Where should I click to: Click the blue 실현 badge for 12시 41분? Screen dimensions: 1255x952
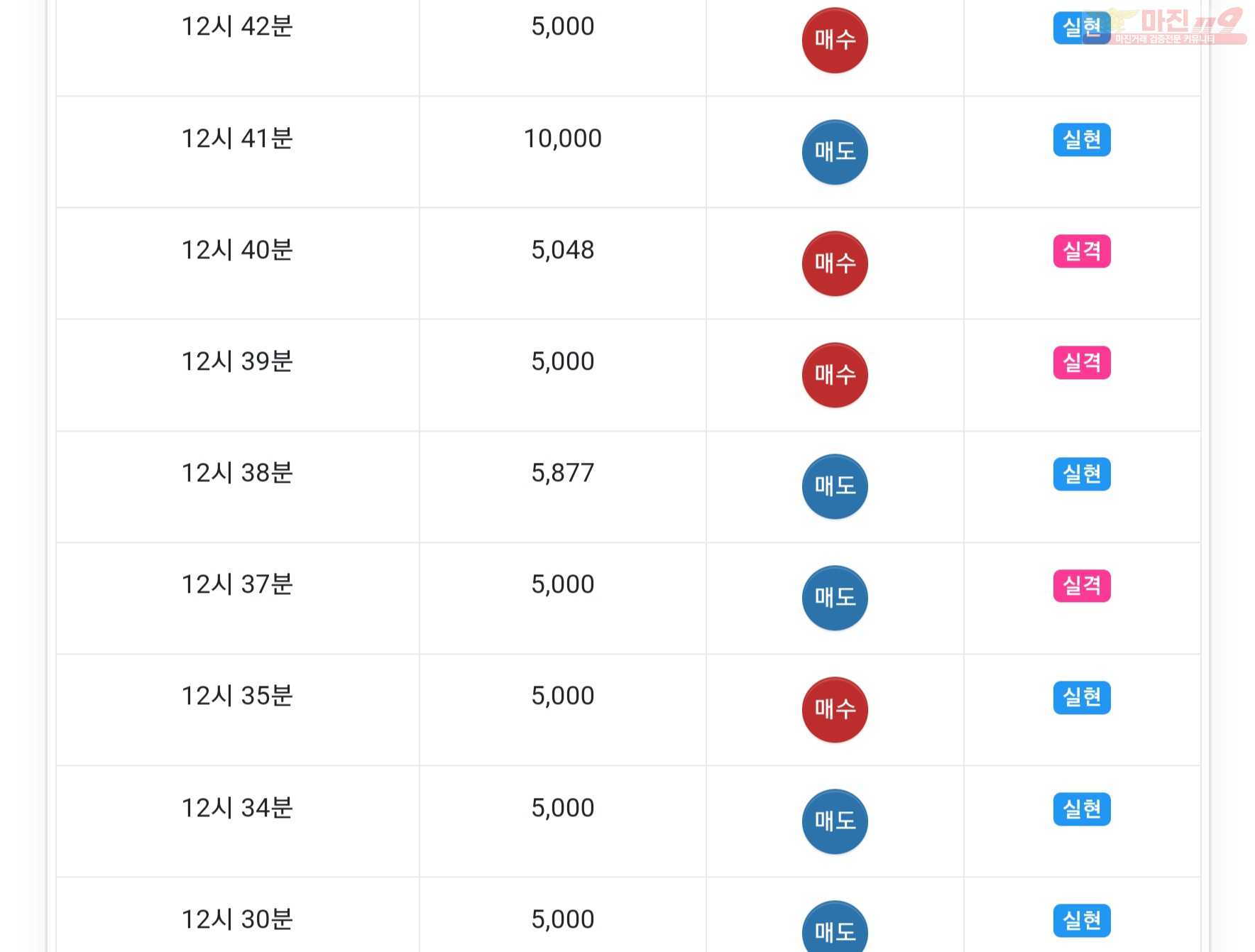pos(1082,140)
